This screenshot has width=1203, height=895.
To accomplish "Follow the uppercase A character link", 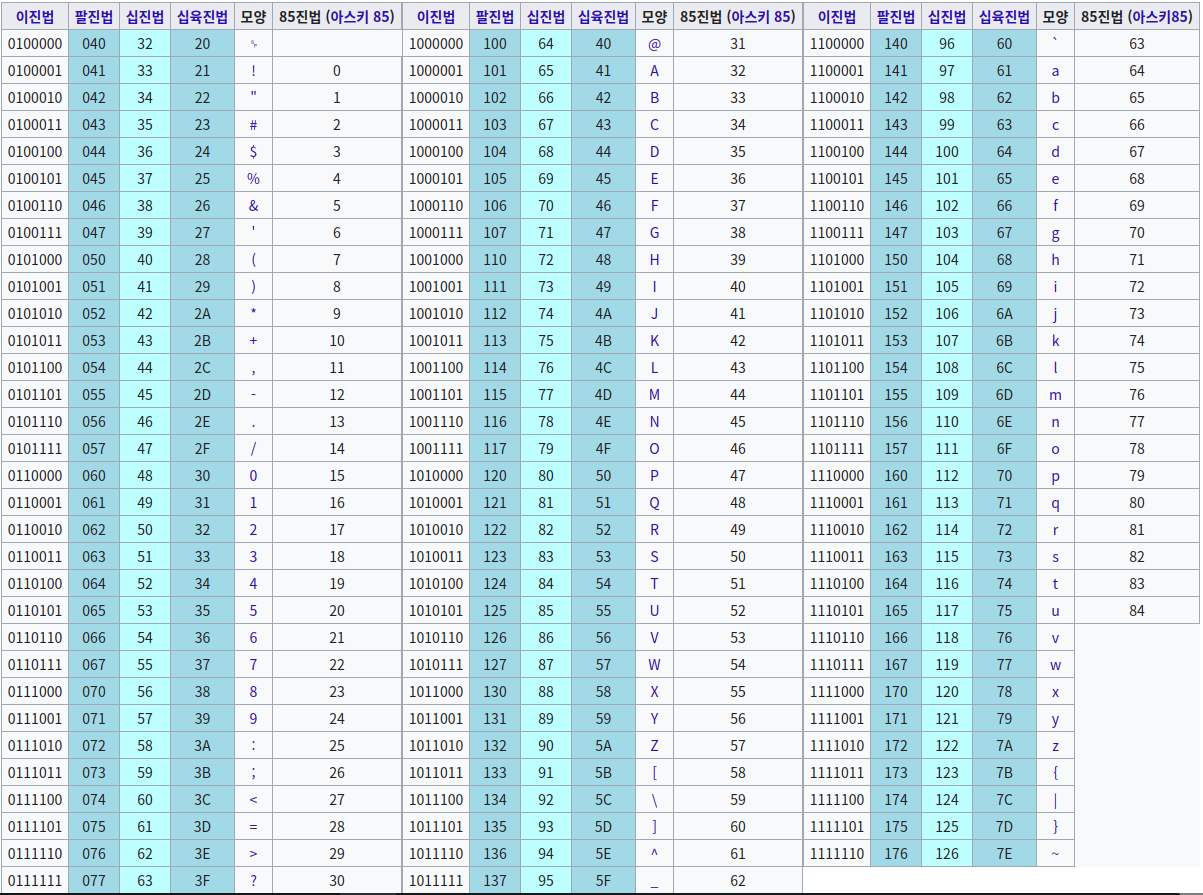I will coord(655,71).
